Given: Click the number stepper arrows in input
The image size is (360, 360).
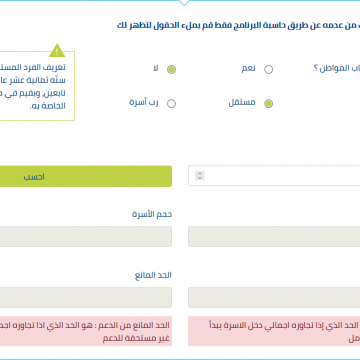Looking at the screenshot, I should click(200, 176).
